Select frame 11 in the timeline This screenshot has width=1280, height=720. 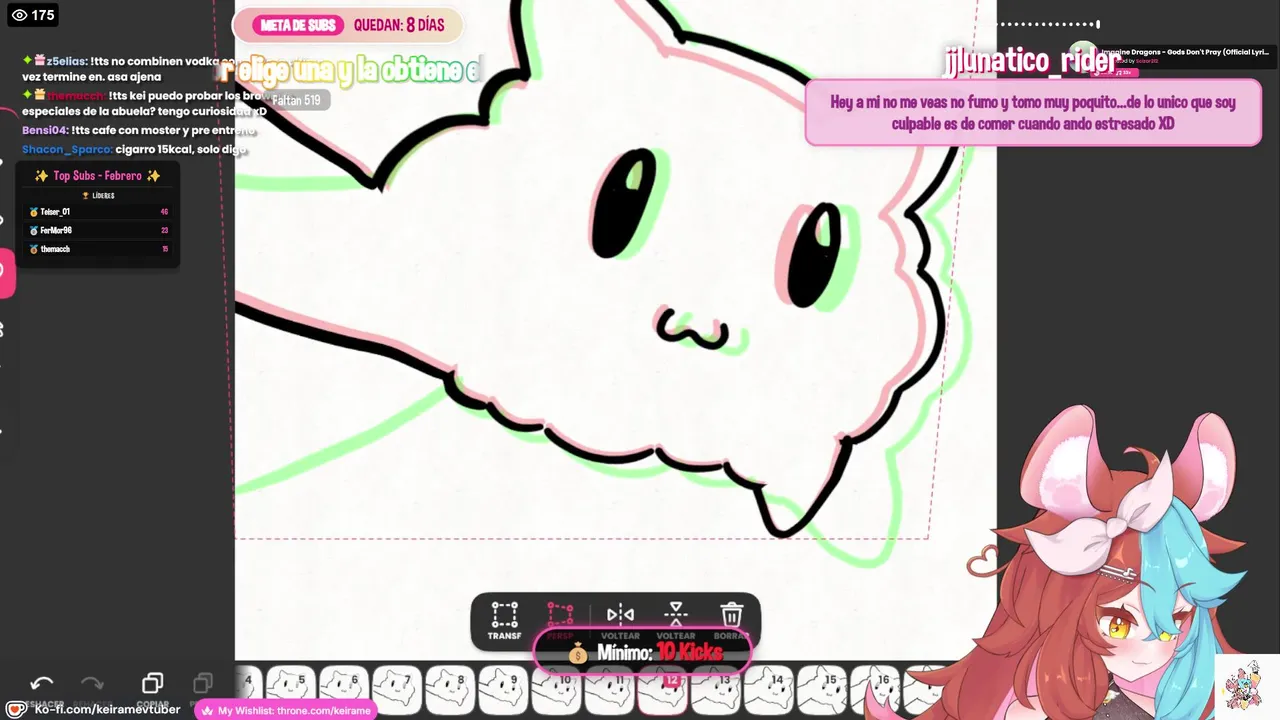(x=609, y=688)
